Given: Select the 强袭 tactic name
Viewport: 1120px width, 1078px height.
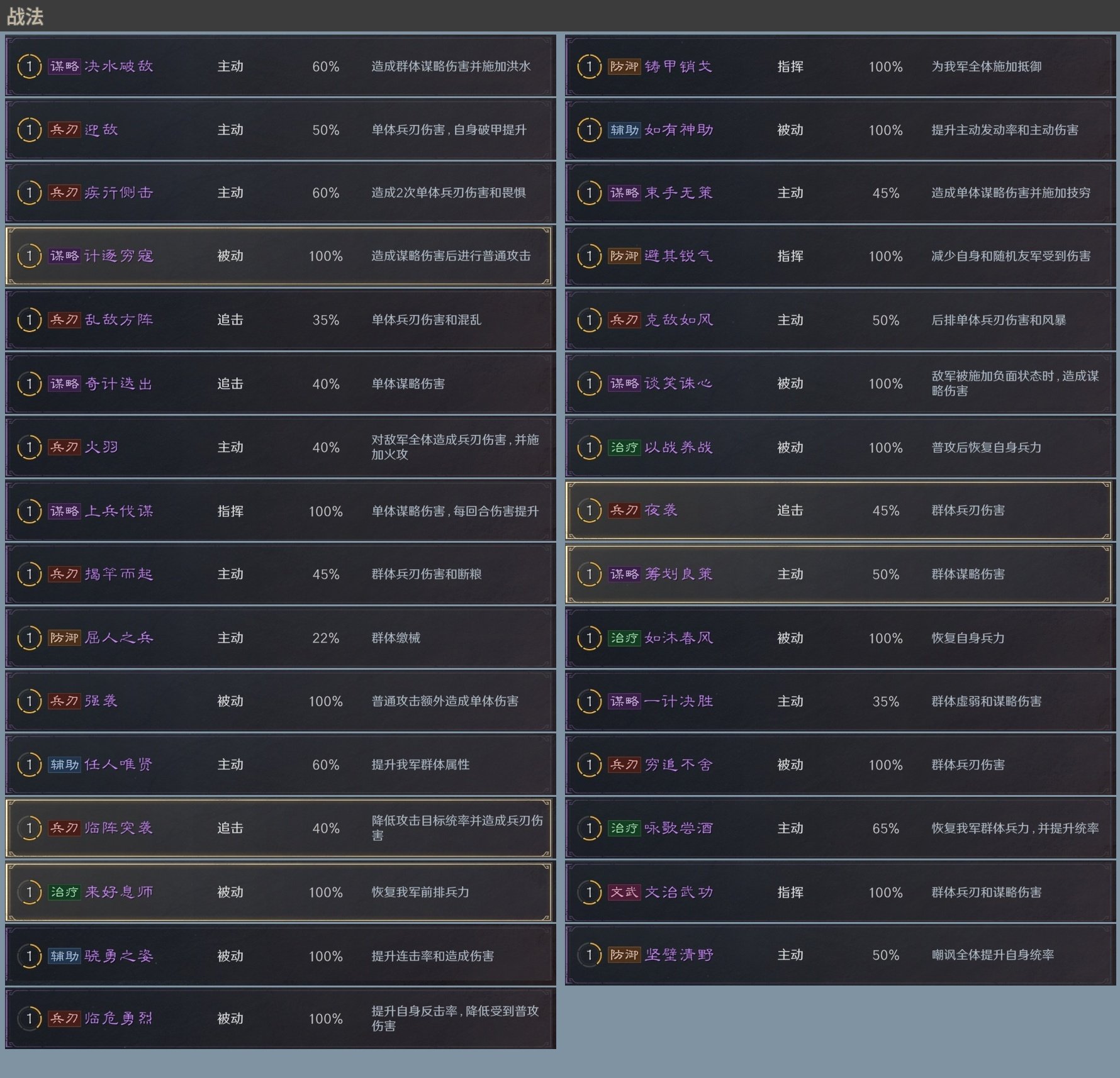Looking at the screenshot, I should point(101,701).
